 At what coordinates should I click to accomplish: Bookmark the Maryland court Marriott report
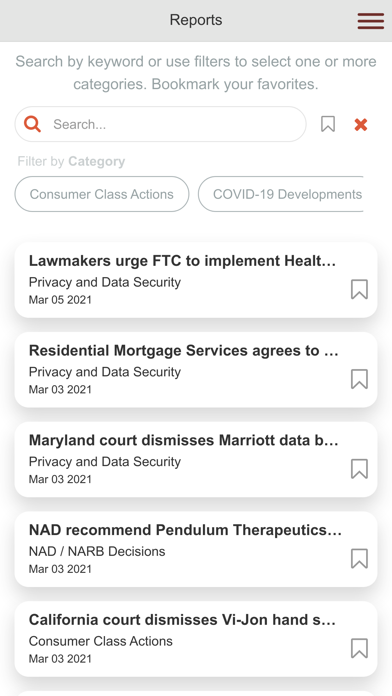pos(359,468)
